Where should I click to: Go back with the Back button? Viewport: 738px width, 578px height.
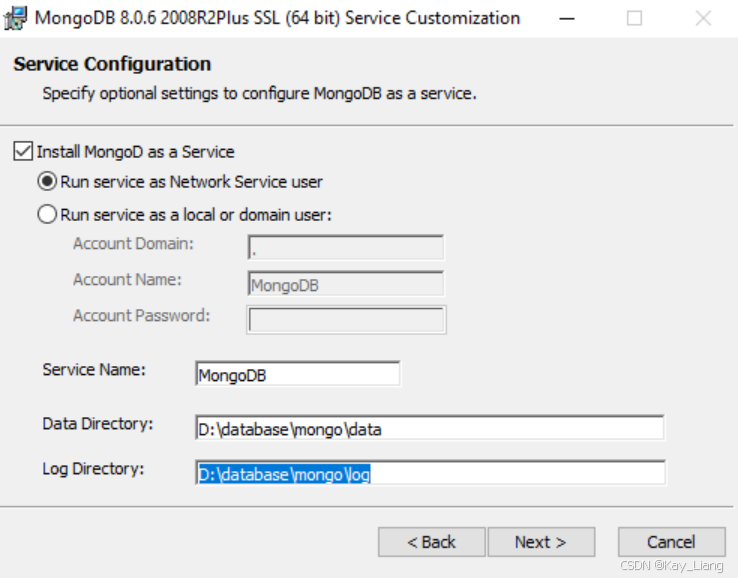[x=432, y=542]
